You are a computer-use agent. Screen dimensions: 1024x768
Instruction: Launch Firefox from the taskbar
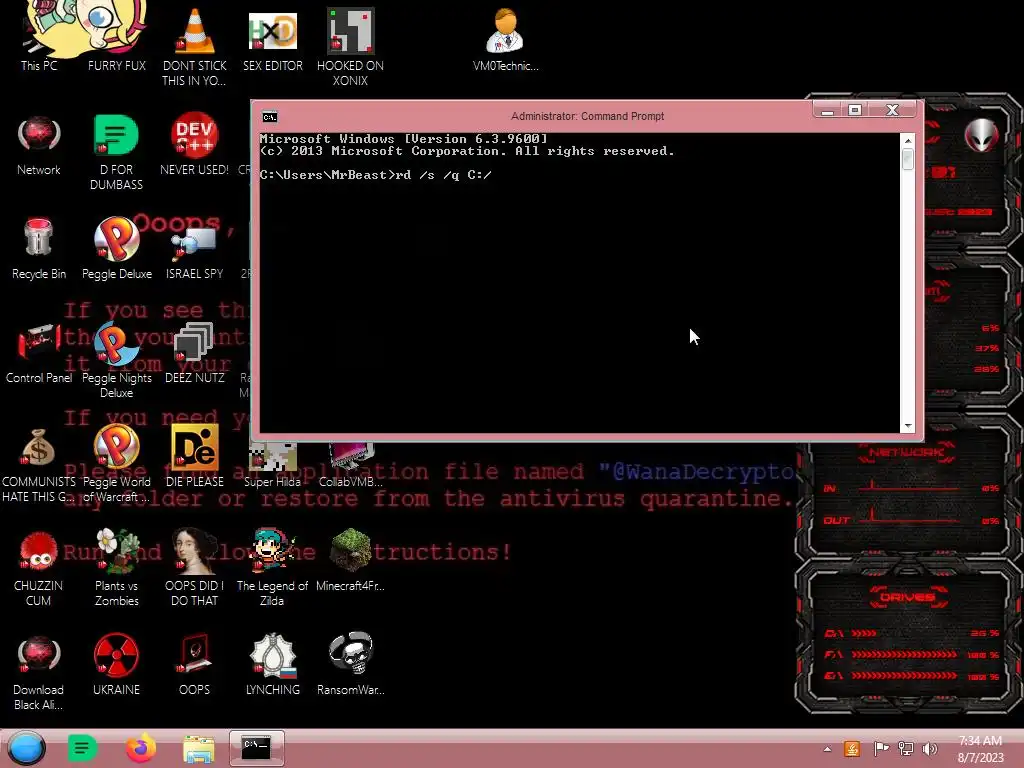(140, 748)
